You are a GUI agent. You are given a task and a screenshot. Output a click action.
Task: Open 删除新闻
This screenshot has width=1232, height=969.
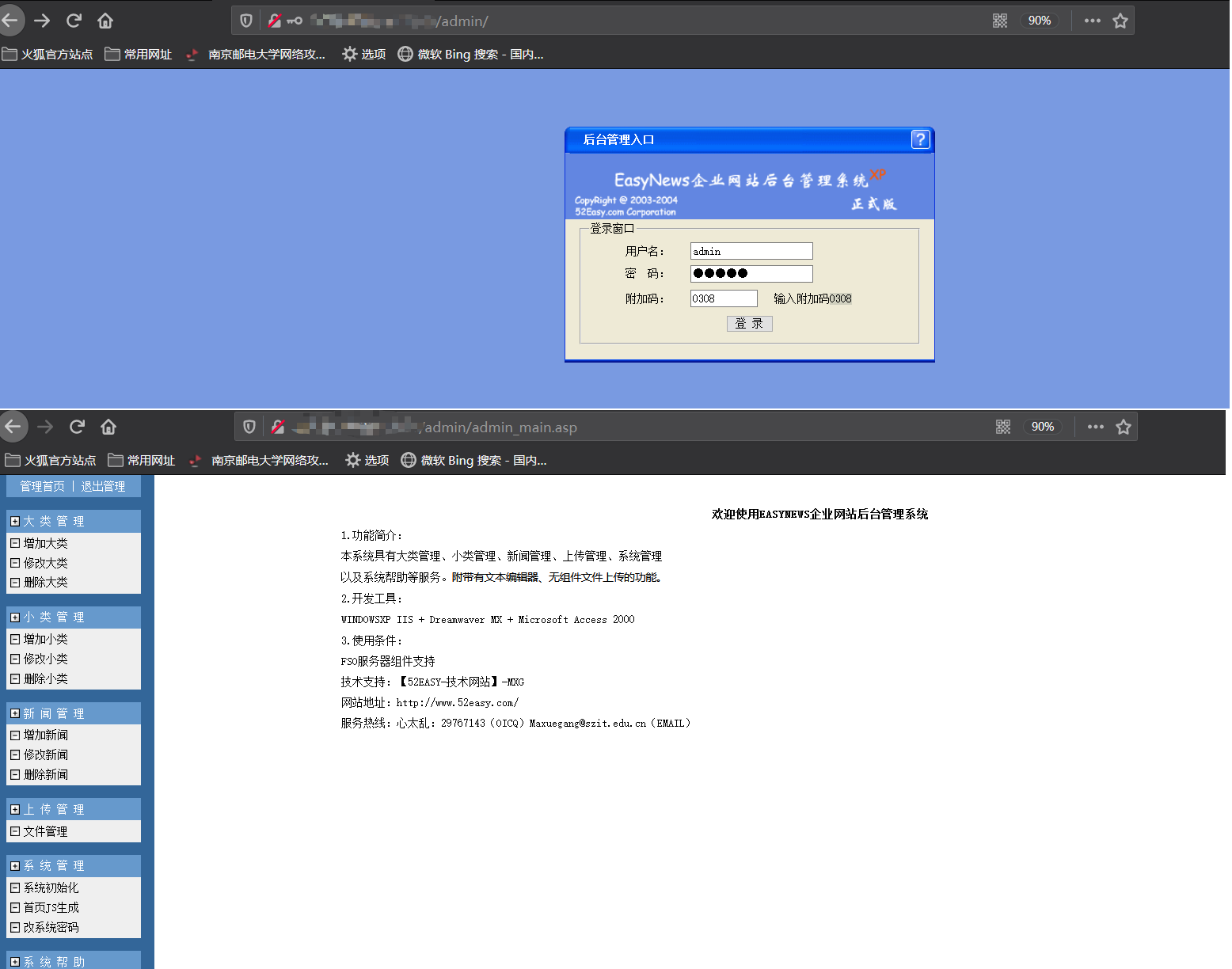pyautogui.click(x=46, y=774)
